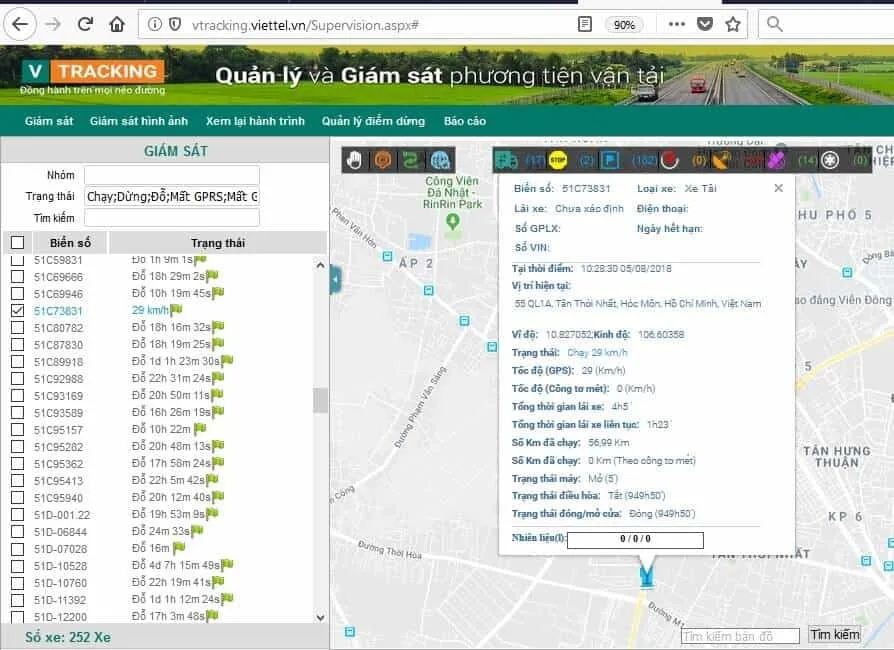
Task: Click the vehicle list scroll down arrow
Action: [320, 618]
